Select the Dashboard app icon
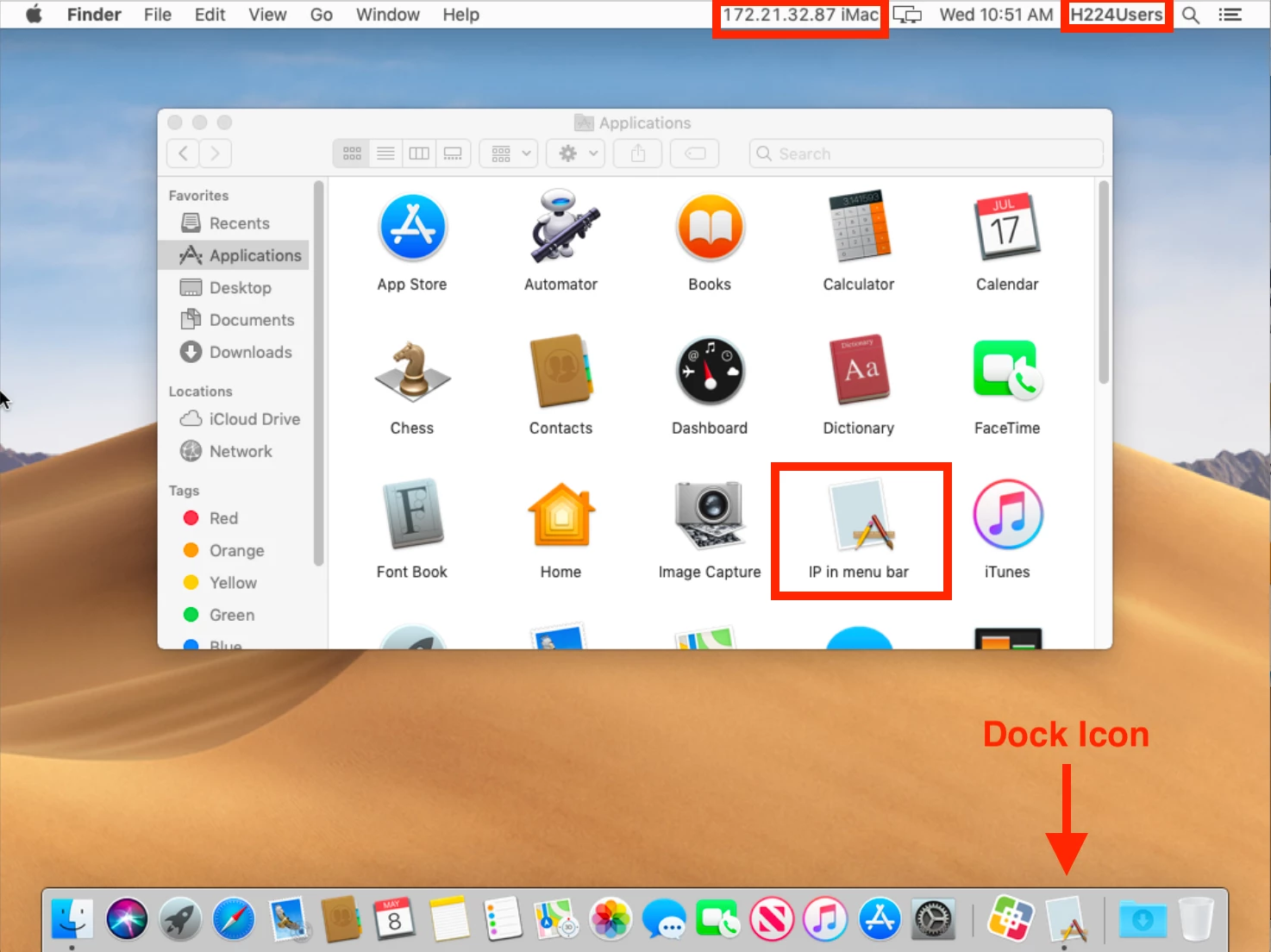1271x952 pixels. pos(710,371)
